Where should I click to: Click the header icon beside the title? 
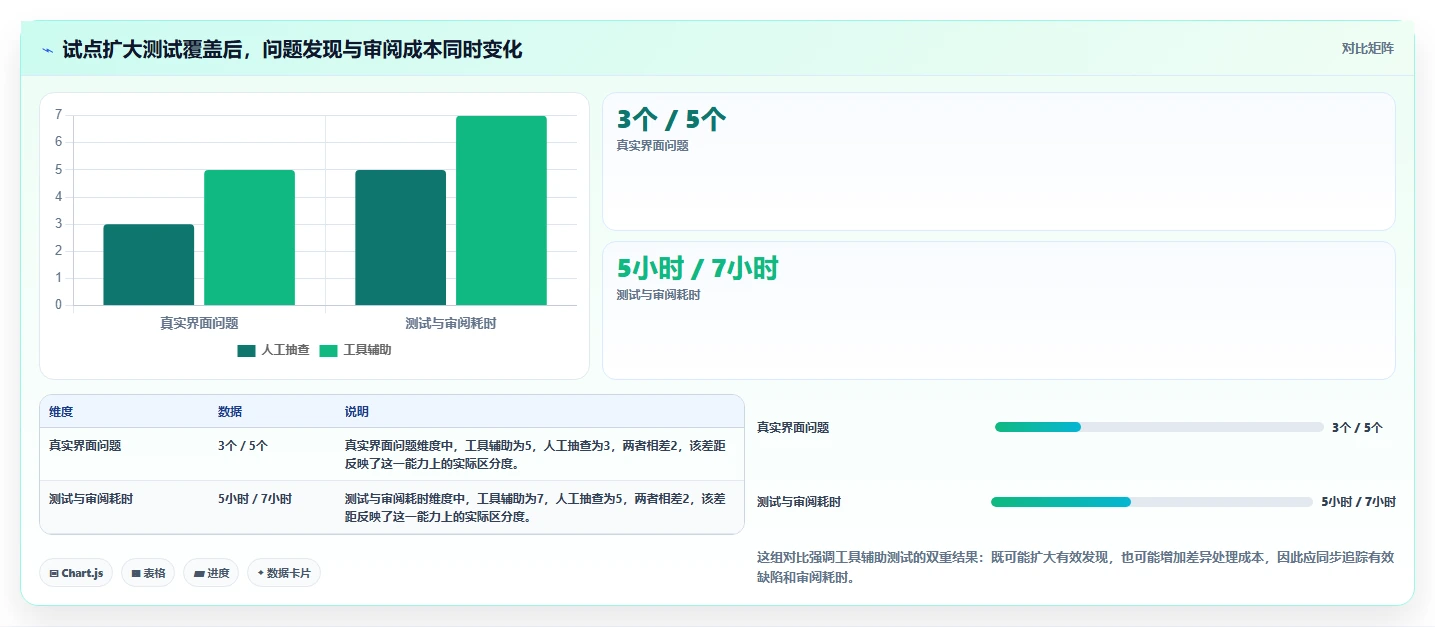click(48, 50)
